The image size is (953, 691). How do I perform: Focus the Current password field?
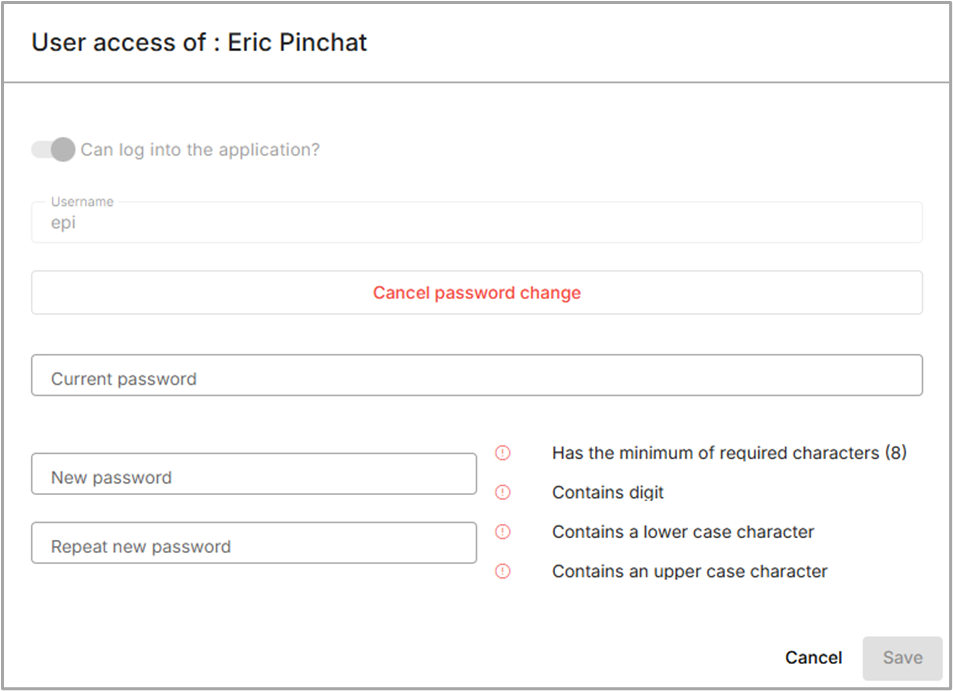click(476, 379)
